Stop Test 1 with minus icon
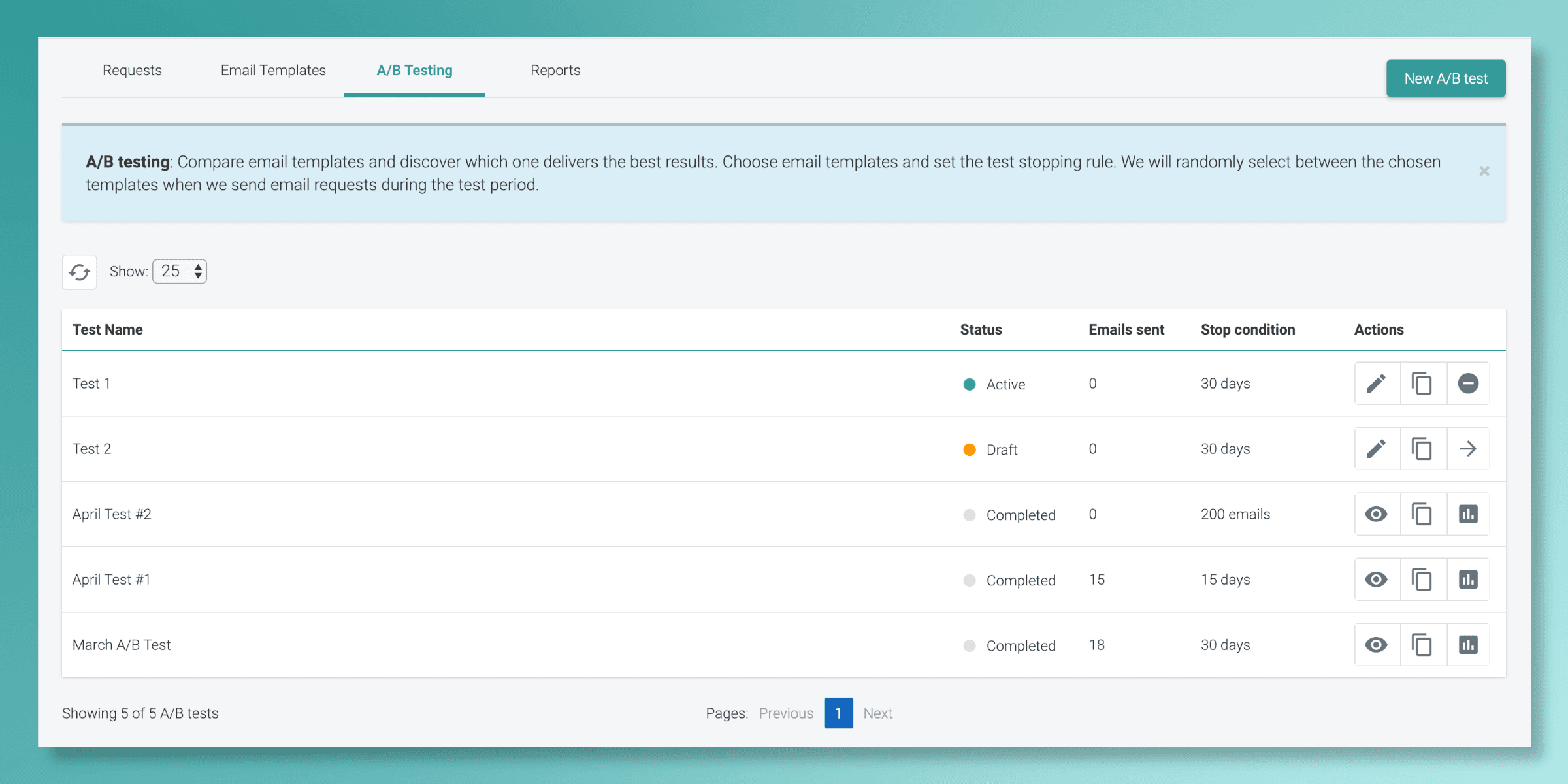This screenshot has width=1568, height=784. pyautogui.click(x=1468, y=384)
